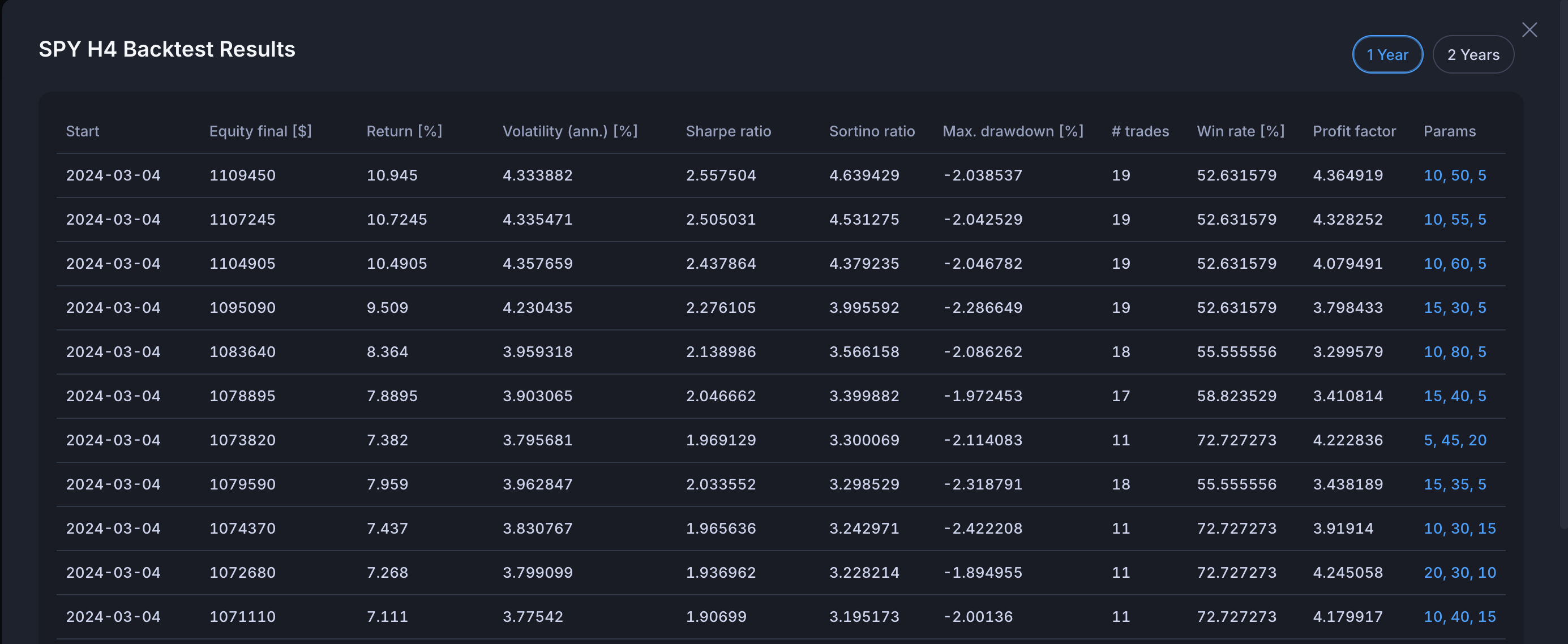
Task: Select return value 10.7245
Action: (397, 220)
